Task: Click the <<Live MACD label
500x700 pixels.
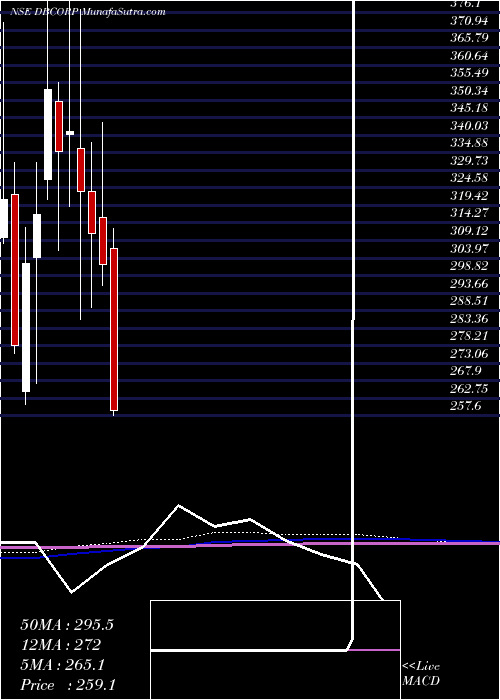Action: (x=421, y=674)
